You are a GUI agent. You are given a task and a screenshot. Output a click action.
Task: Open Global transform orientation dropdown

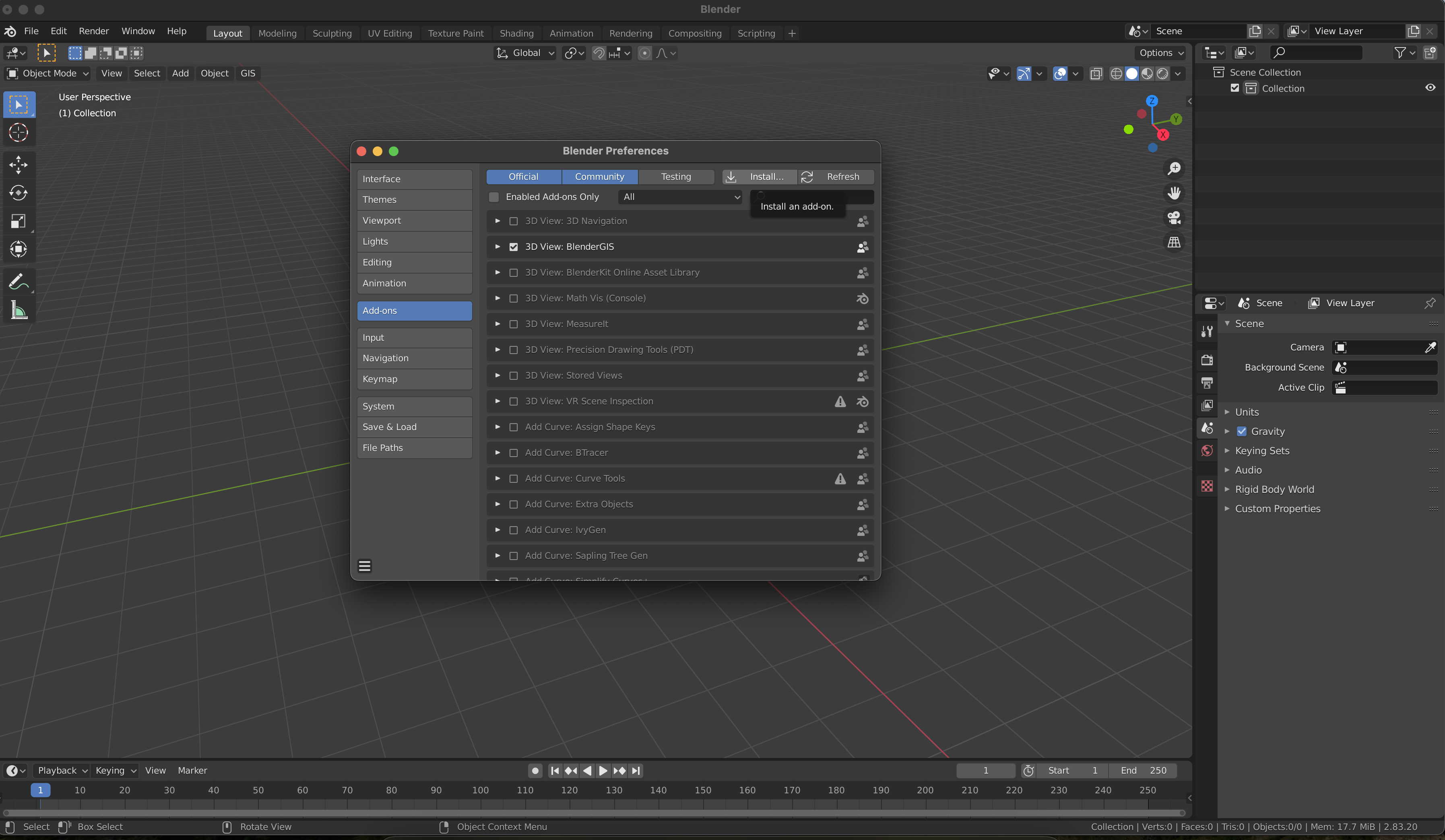click(x=525, y=53)
